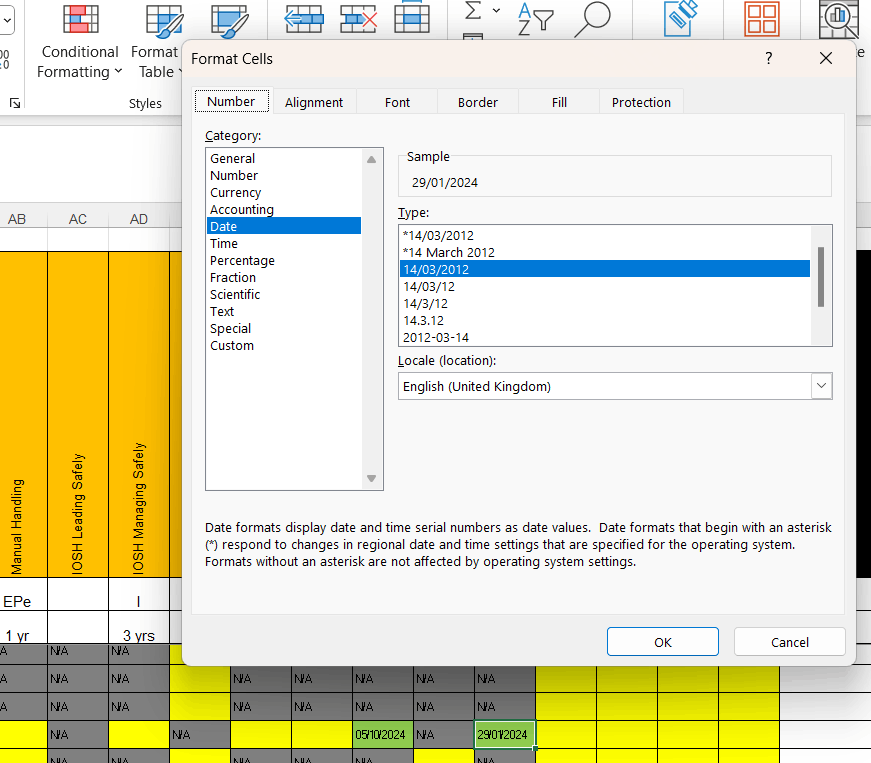Choose the 14.3.12 date type
Viewport: 871px width, 763px height.
click(x=605, y=320)
